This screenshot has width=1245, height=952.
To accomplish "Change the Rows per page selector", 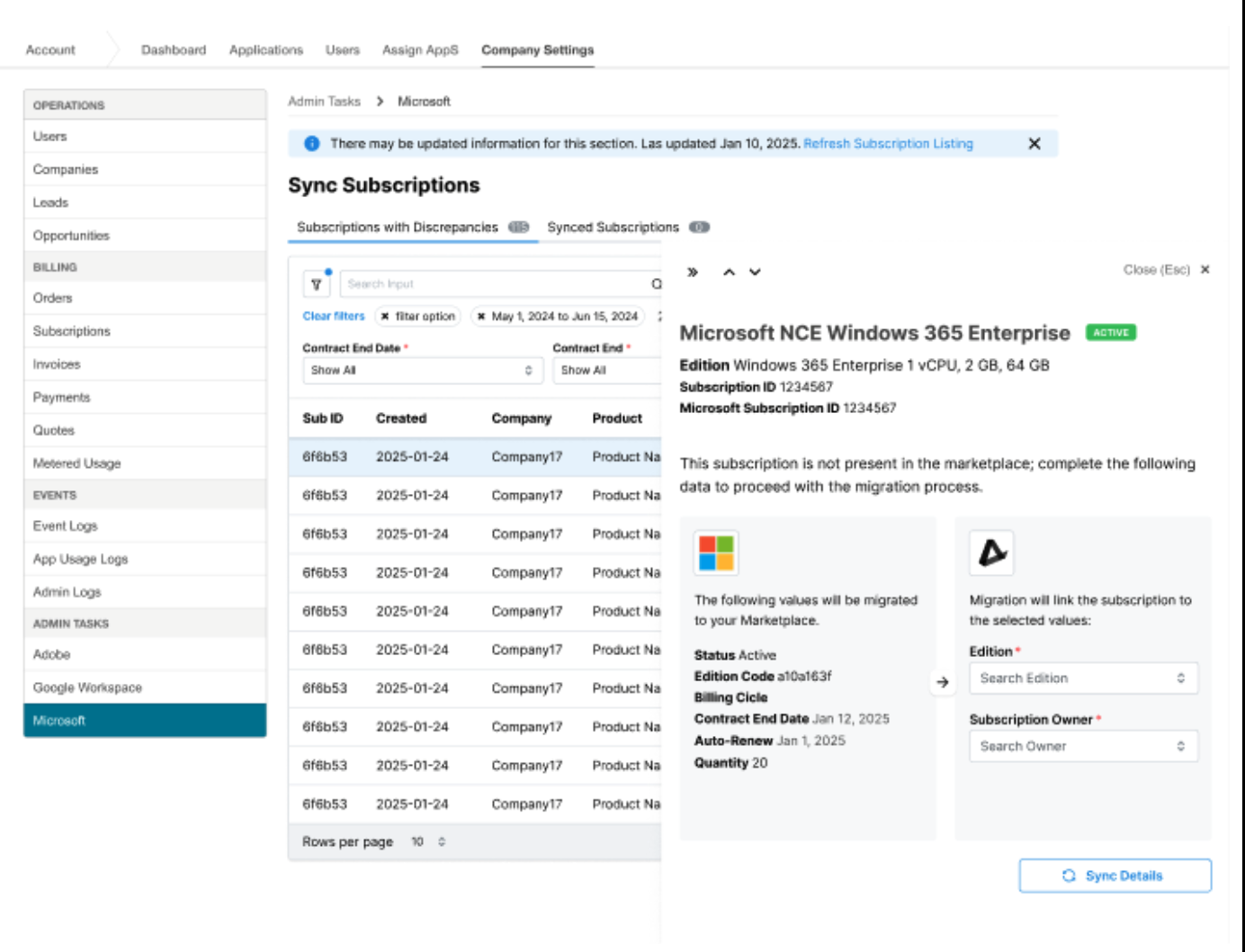I will pyautogui.click(x=429, y=842).
